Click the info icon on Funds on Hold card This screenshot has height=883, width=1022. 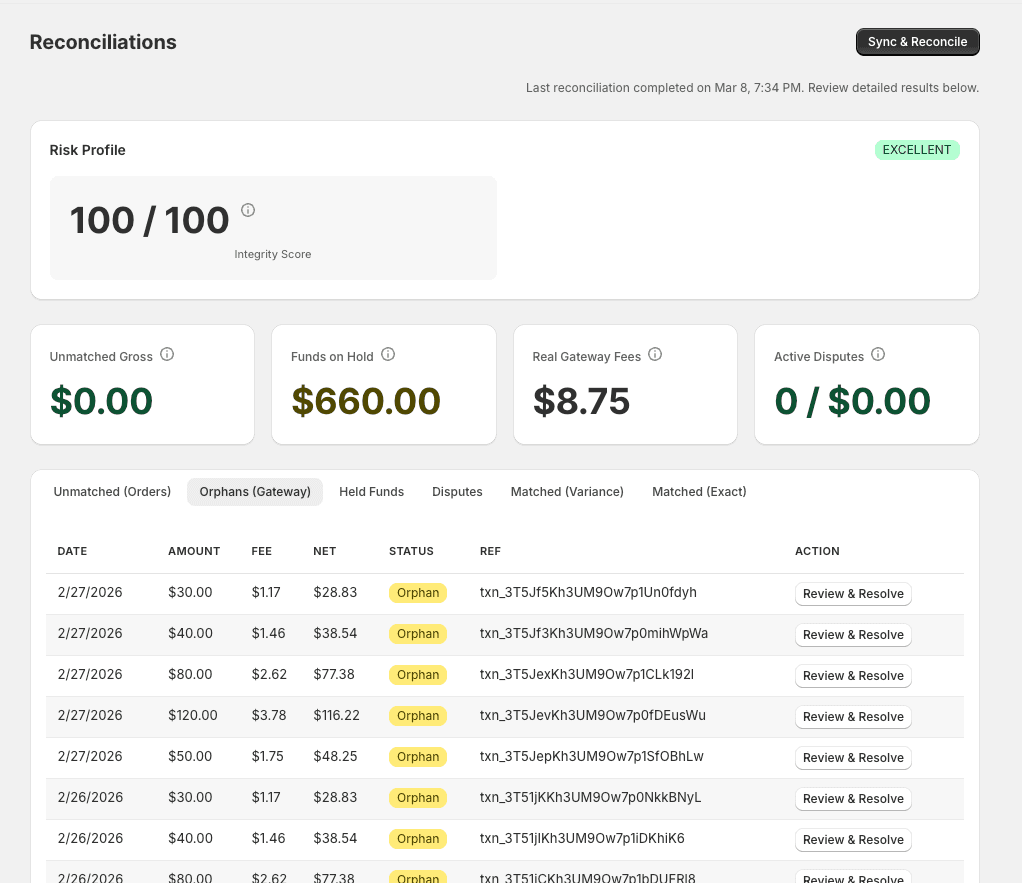pos(386,354)
